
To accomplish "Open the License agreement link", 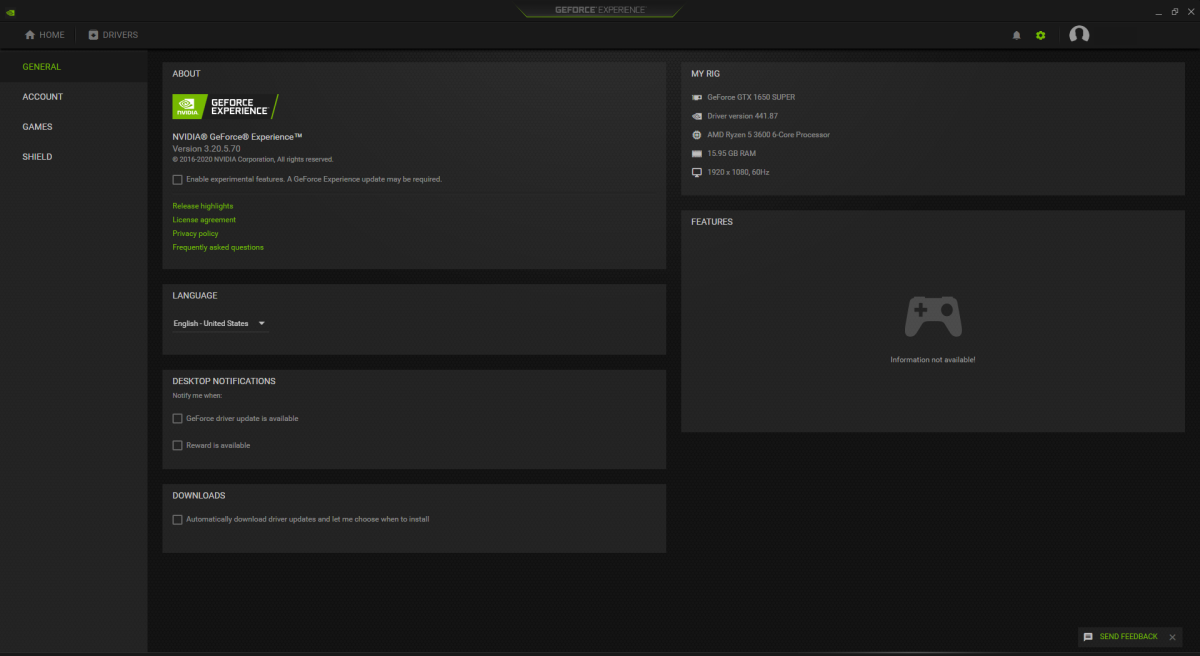I will coord(204,220).
